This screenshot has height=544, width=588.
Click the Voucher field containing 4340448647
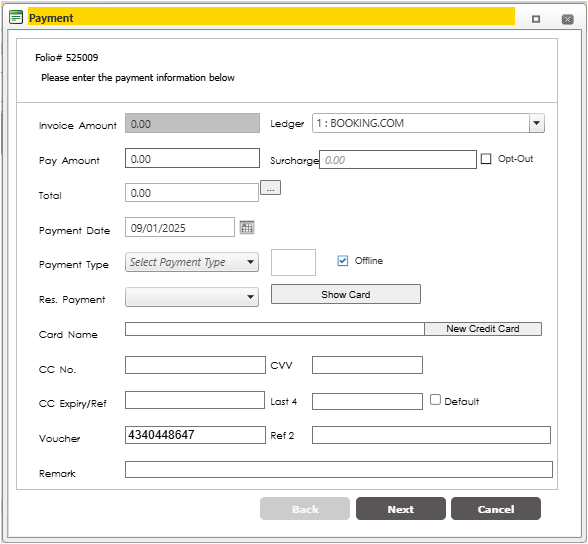click(195, 435)
